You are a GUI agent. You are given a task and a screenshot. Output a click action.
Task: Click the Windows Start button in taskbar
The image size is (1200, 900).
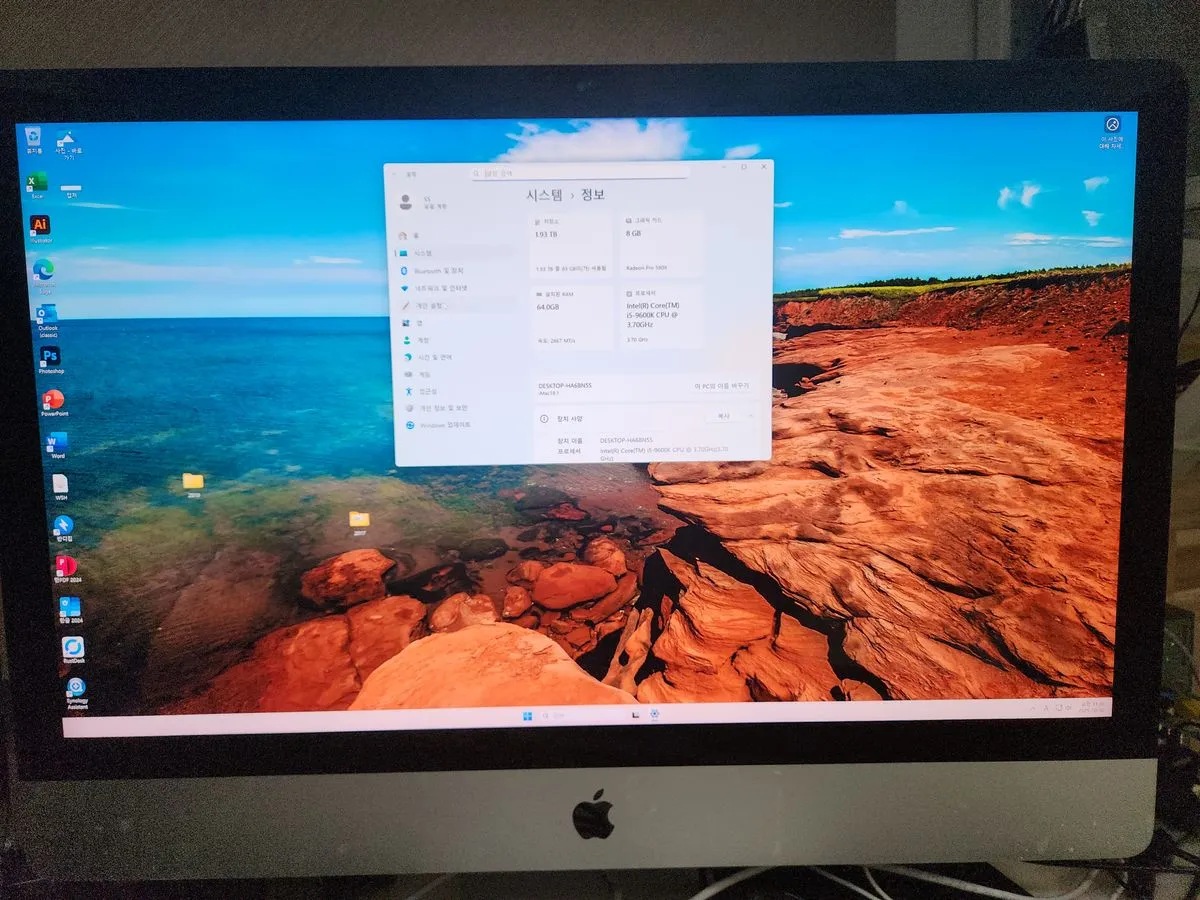pos(526,716)
